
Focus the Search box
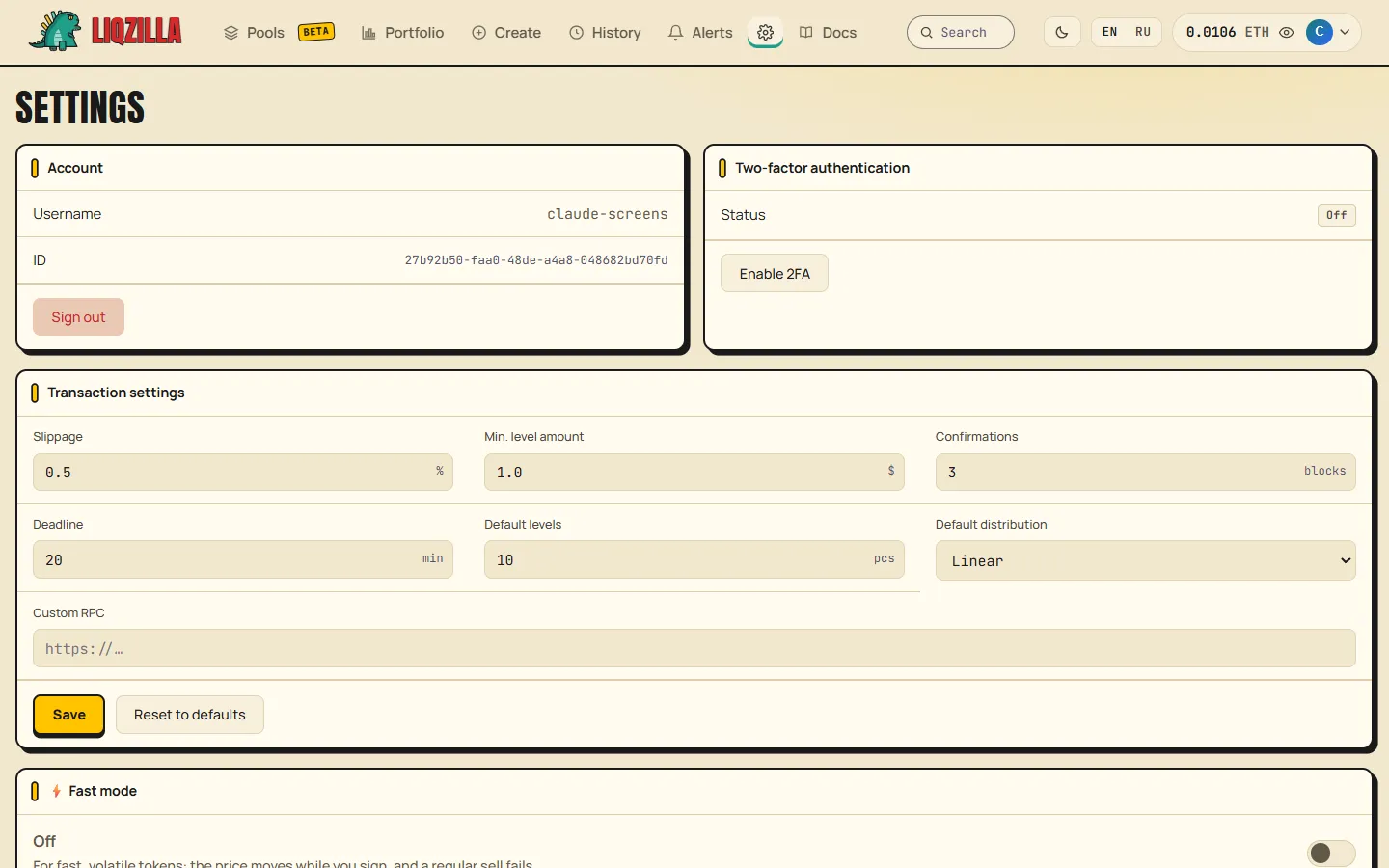(961, 32)
